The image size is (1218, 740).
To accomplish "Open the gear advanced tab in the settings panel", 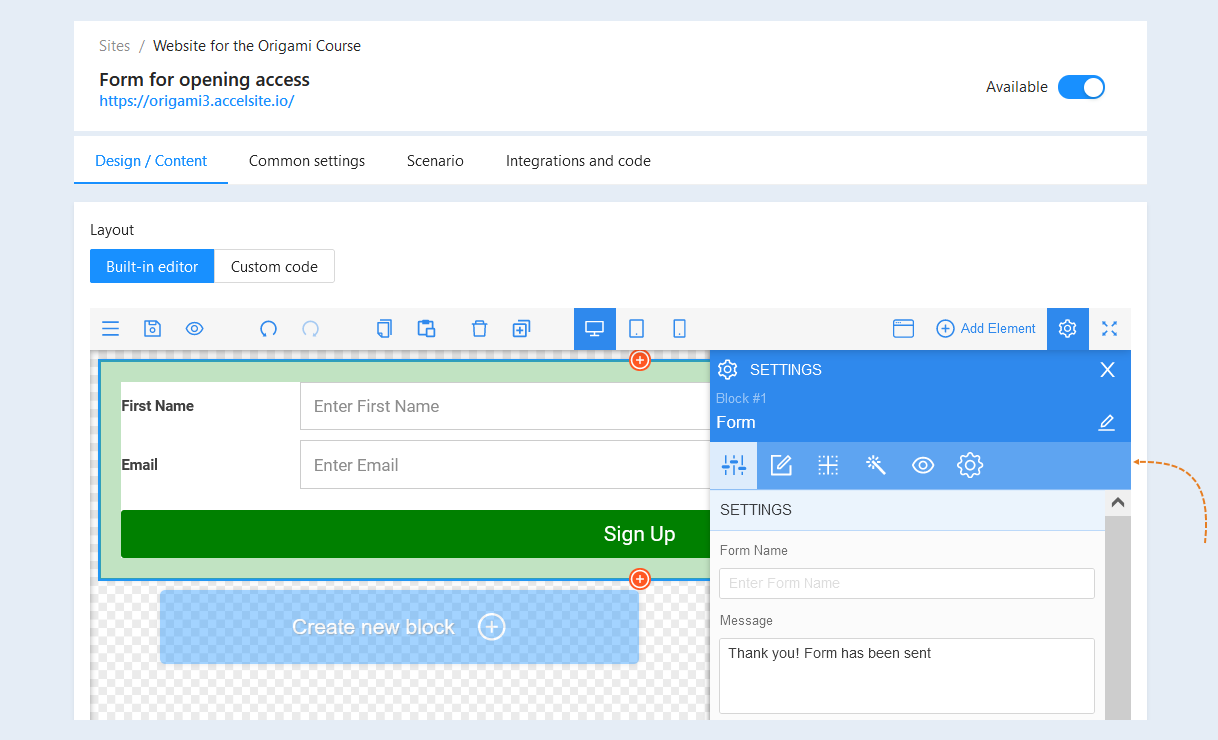I will [x=970, y=465].
